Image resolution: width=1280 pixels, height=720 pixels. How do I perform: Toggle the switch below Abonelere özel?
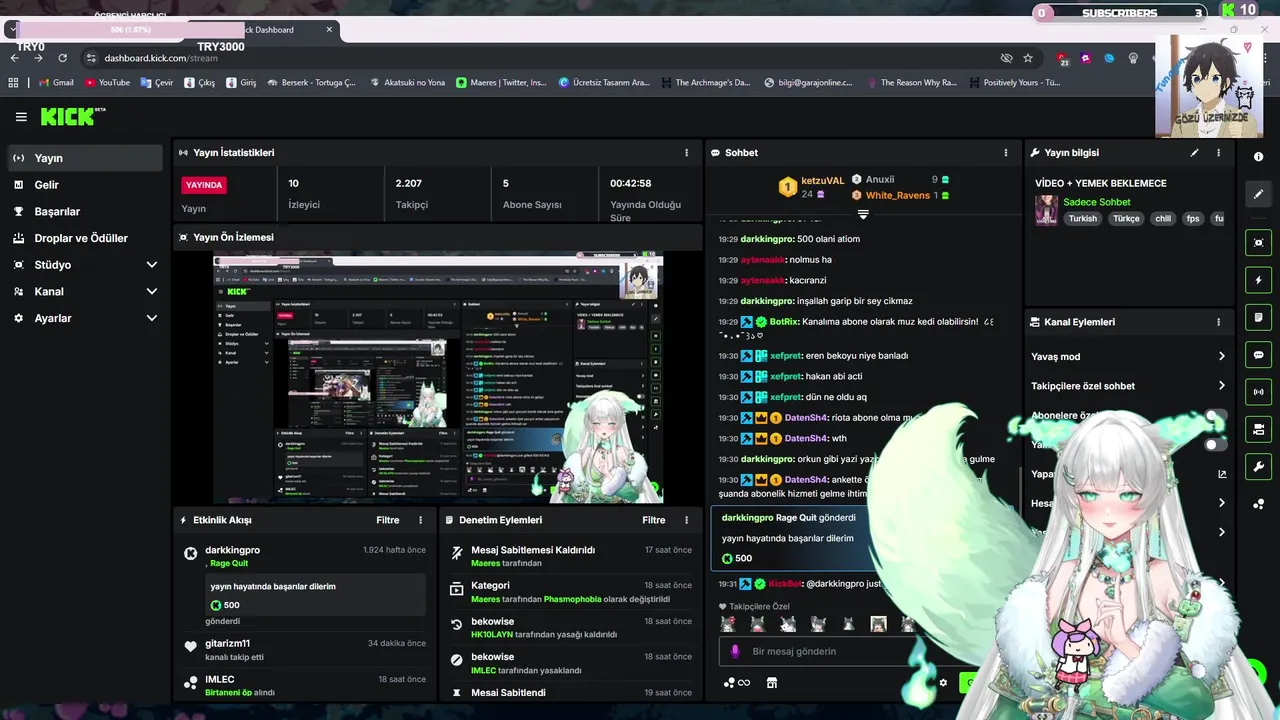1215,445
